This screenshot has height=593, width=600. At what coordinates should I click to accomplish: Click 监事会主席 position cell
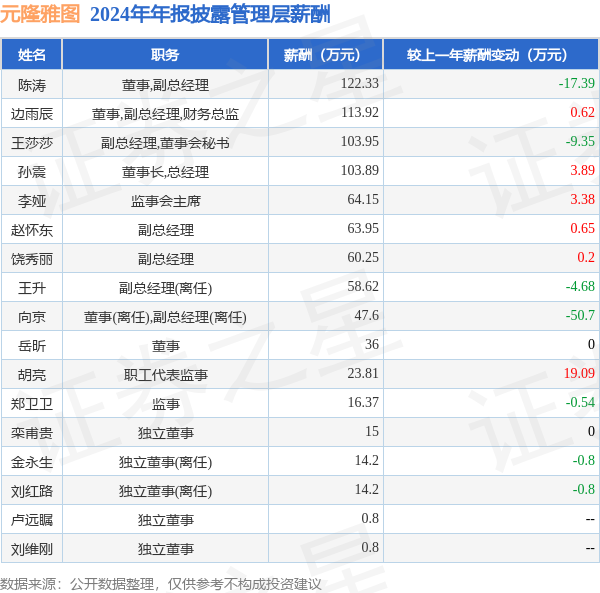click(x=165, y=201)
